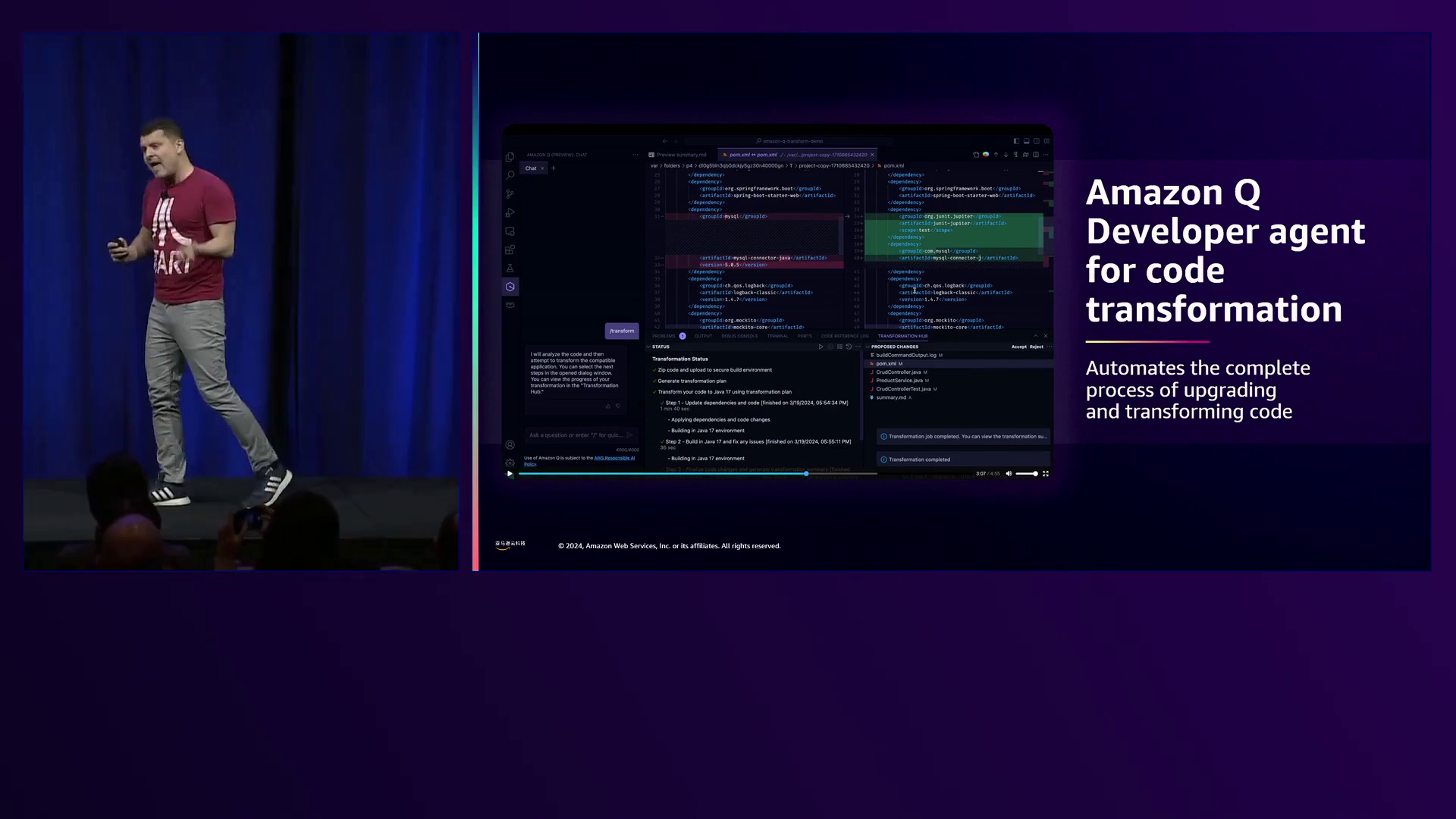The image size is (1456, 819).
Task: Click the history icon in the Status panel header
Action: click(849, 347)
